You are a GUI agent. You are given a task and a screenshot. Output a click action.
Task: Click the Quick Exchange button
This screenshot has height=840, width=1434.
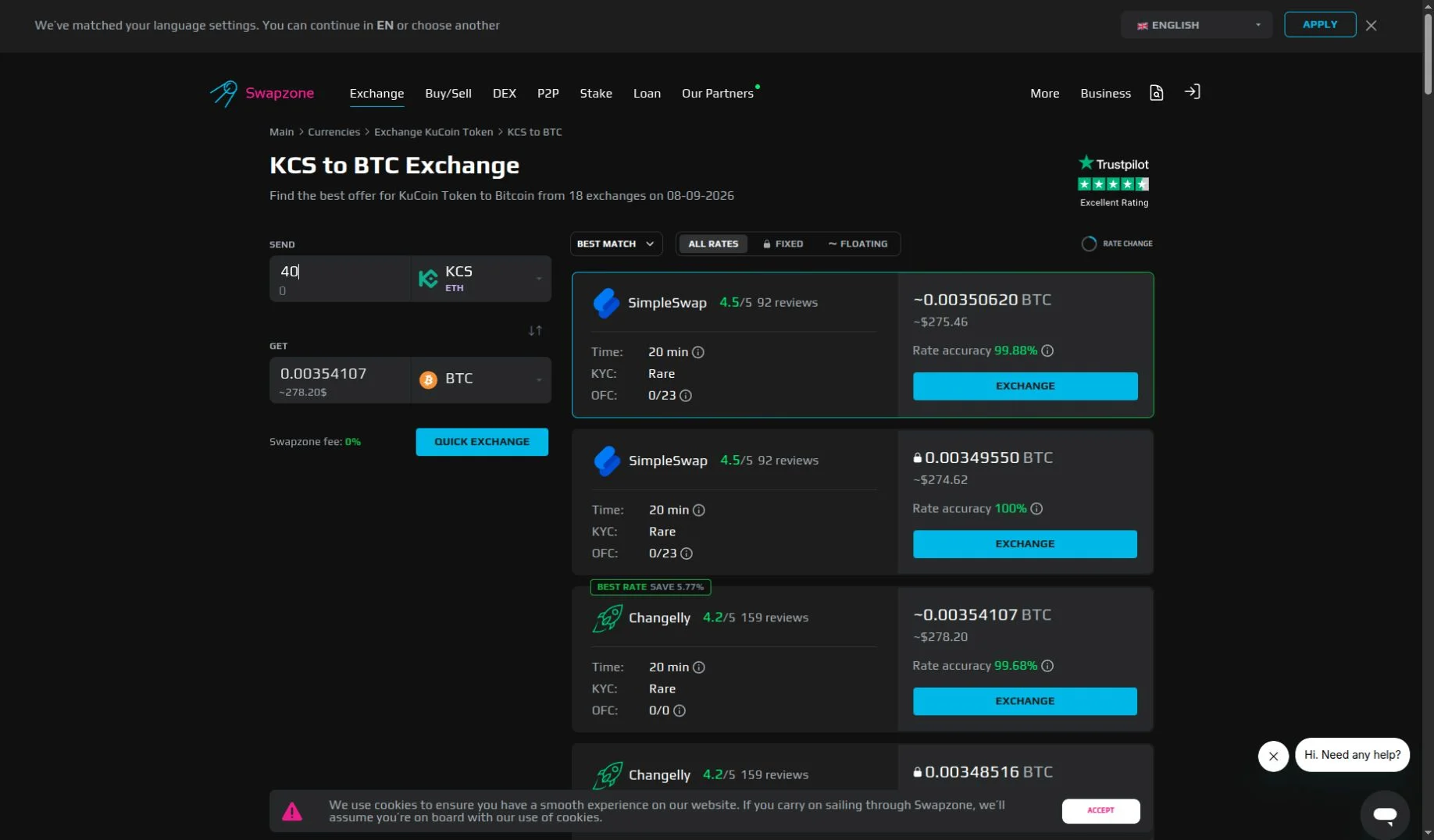click(482, 442)
